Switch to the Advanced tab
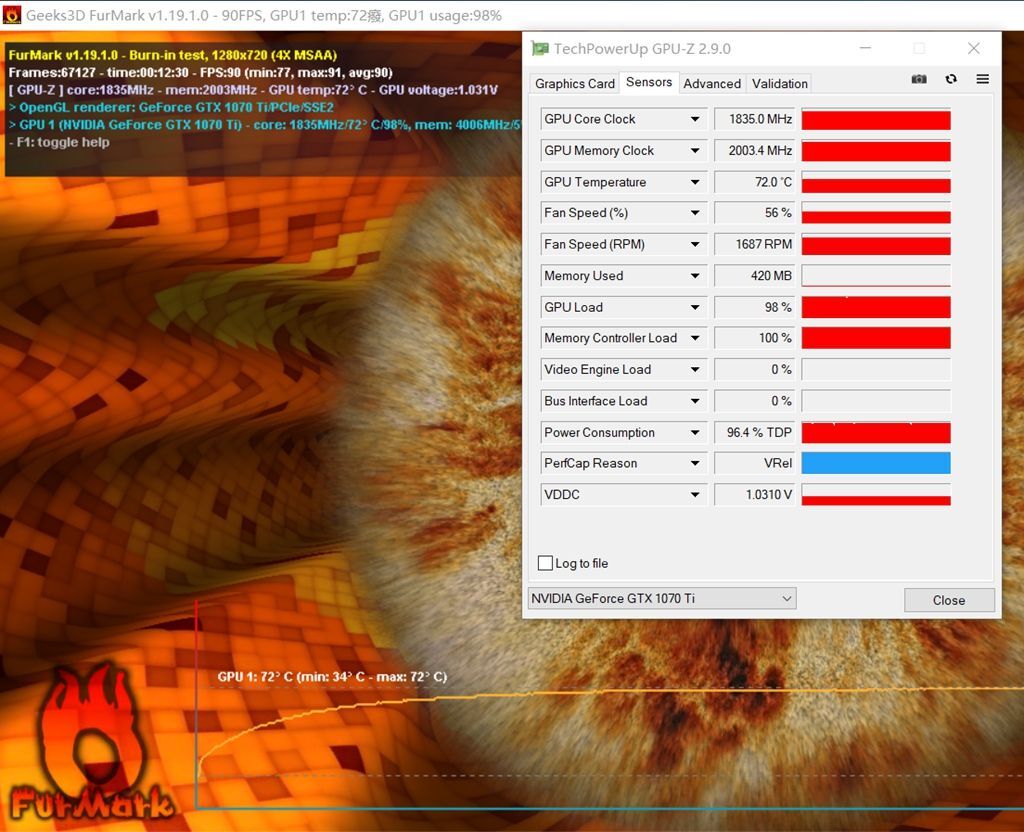This screenshot has height=832, width=1024. [x=712, y=84]
